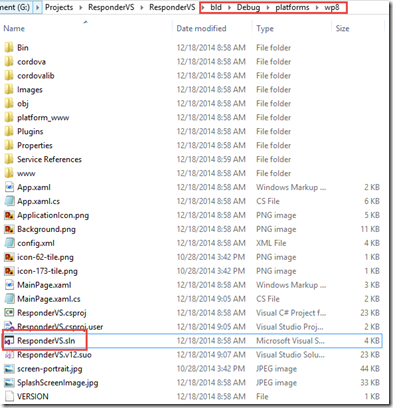Select the cordovalib folder icon
393x408 pixels.
(9, 76)
